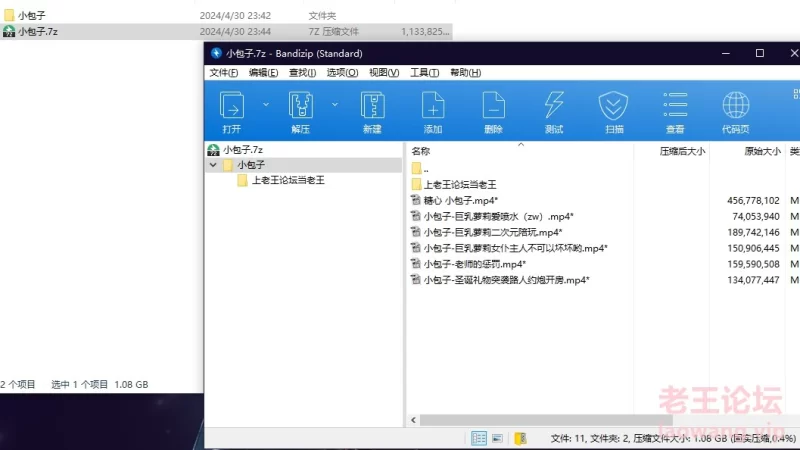Image resolution: width=800 pixels, height=450 pixels.
Task: Switch to details list view in status bar
Action: pos(479,438)
